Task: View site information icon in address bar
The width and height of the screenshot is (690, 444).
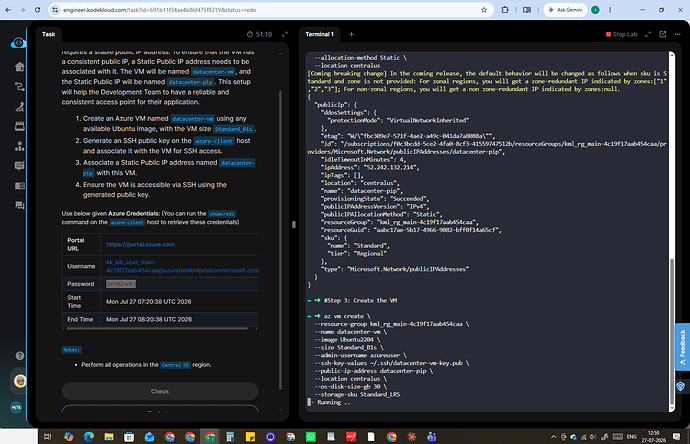Action: click(55, 10)
